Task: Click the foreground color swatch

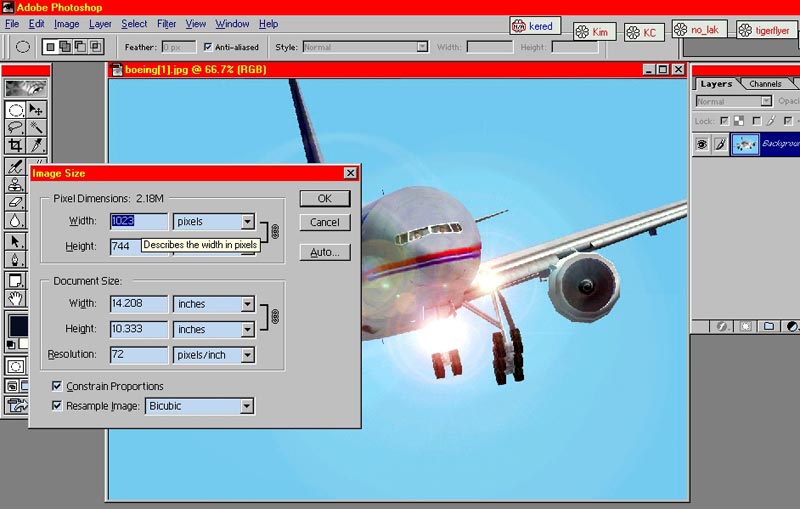Action: [18, 325]
